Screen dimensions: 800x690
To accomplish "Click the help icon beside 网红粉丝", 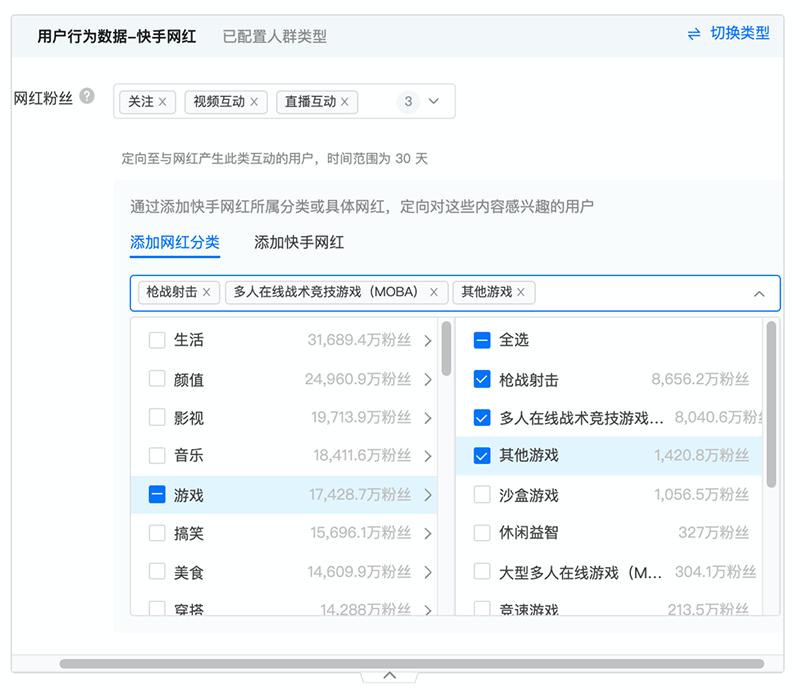I will [88, 97].
